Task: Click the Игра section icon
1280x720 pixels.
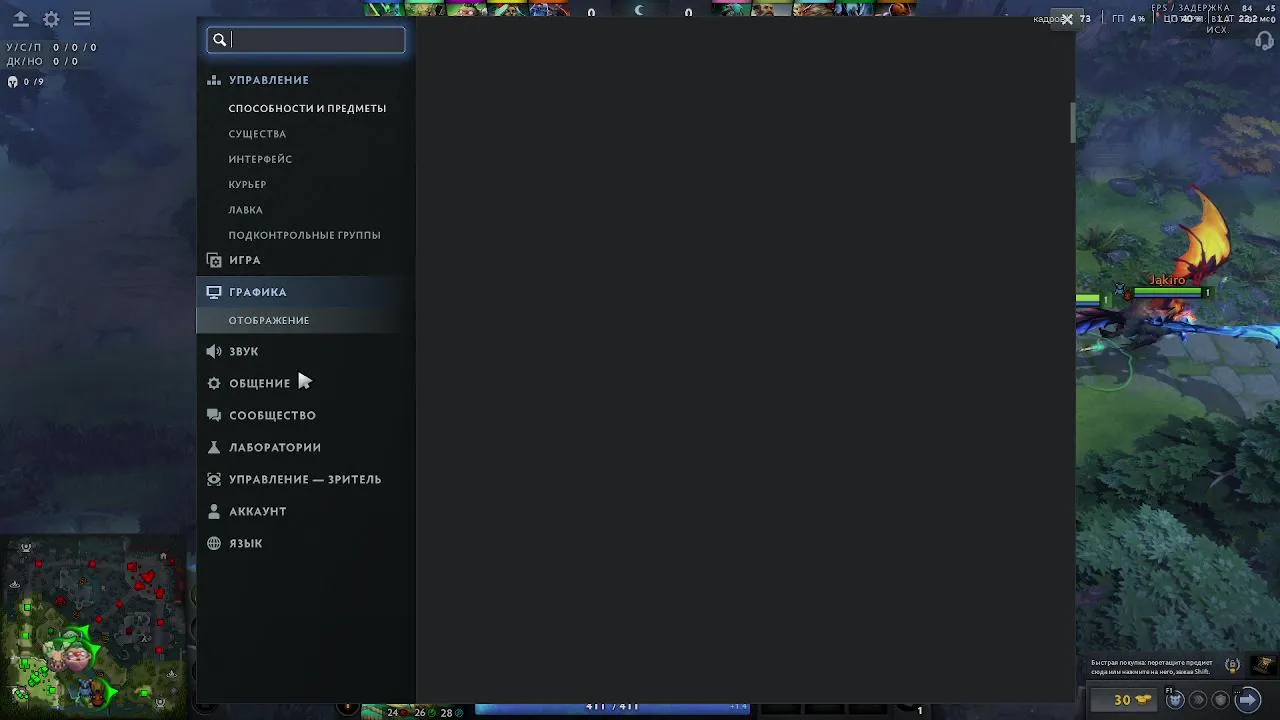Action: pos(214,260)
